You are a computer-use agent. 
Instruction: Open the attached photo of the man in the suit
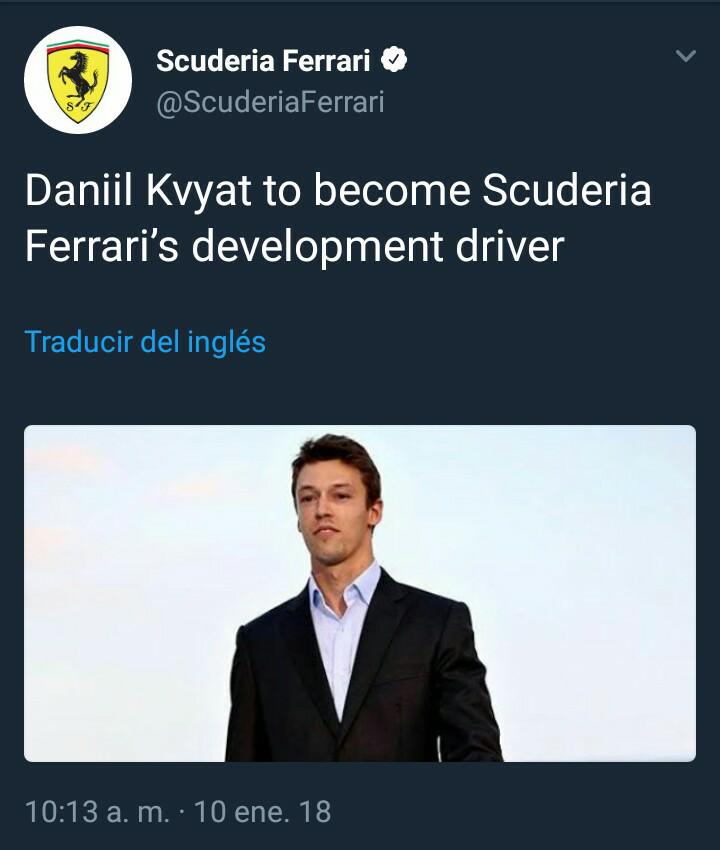point(360,594)
